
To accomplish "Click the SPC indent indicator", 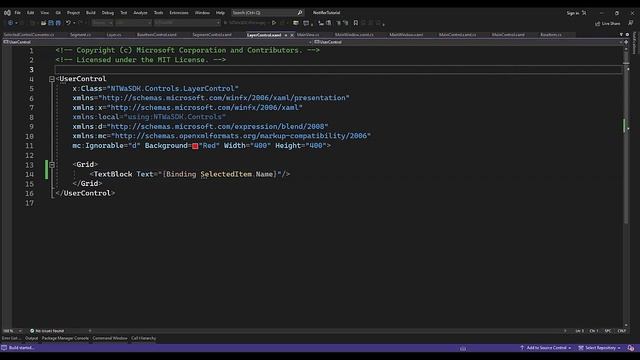I will coord(608,331).
